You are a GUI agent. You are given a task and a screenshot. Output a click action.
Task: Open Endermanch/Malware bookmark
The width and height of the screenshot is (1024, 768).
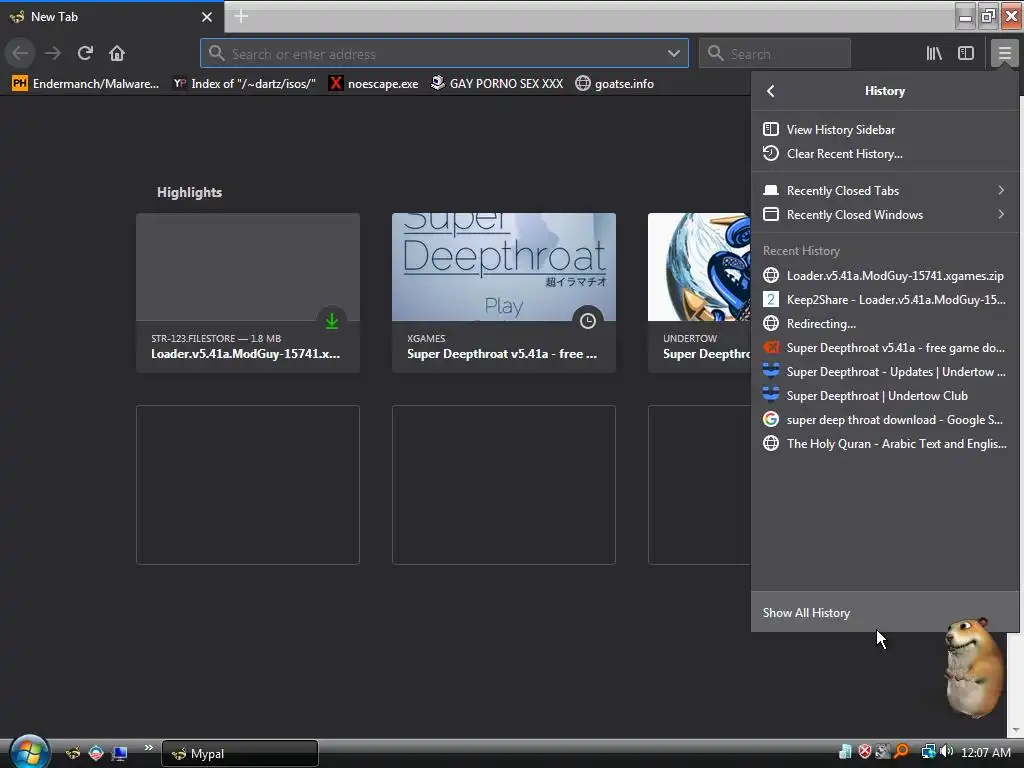(86, 84)
